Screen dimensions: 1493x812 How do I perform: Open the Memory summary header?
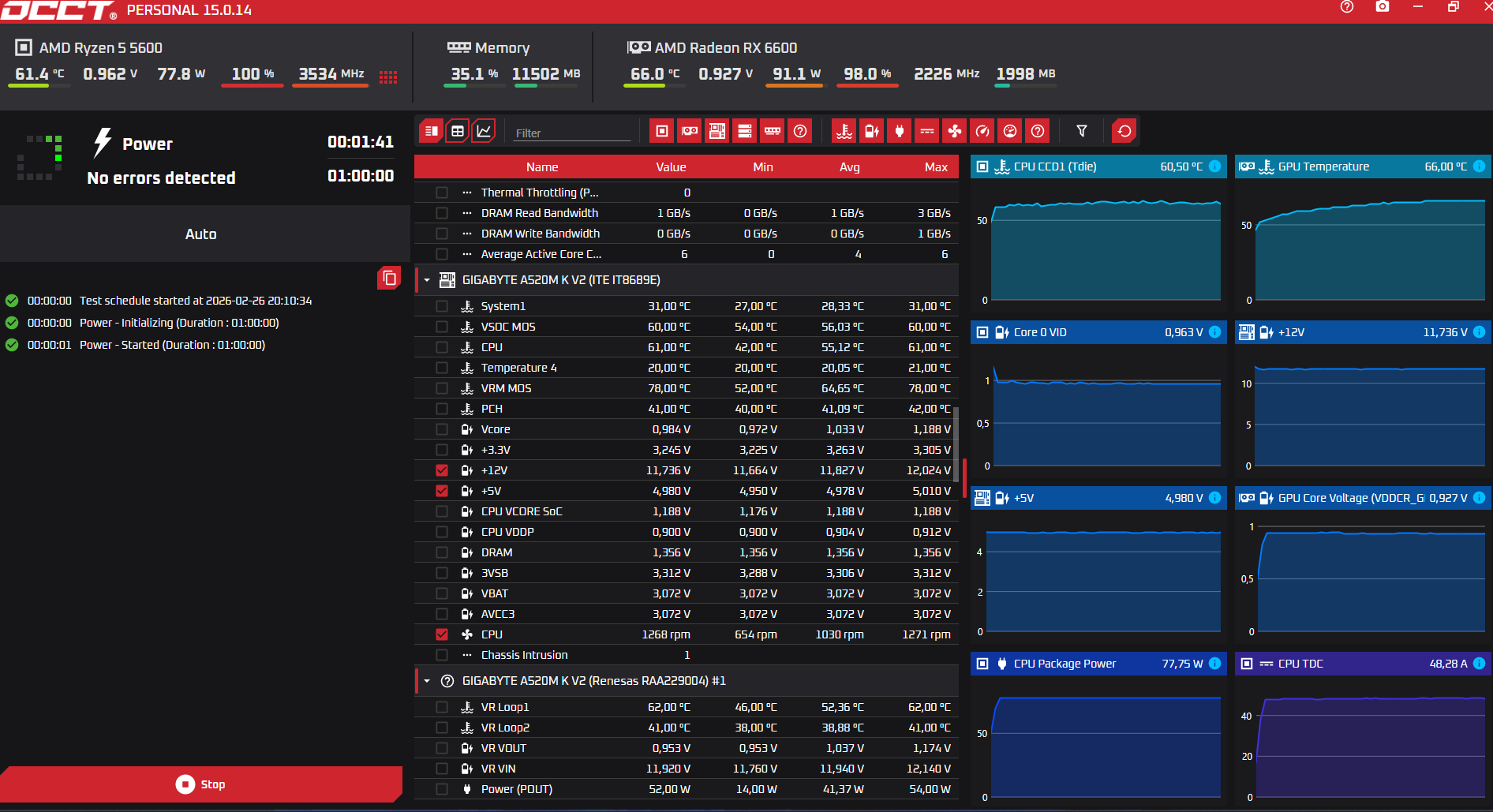coord(488,48)
